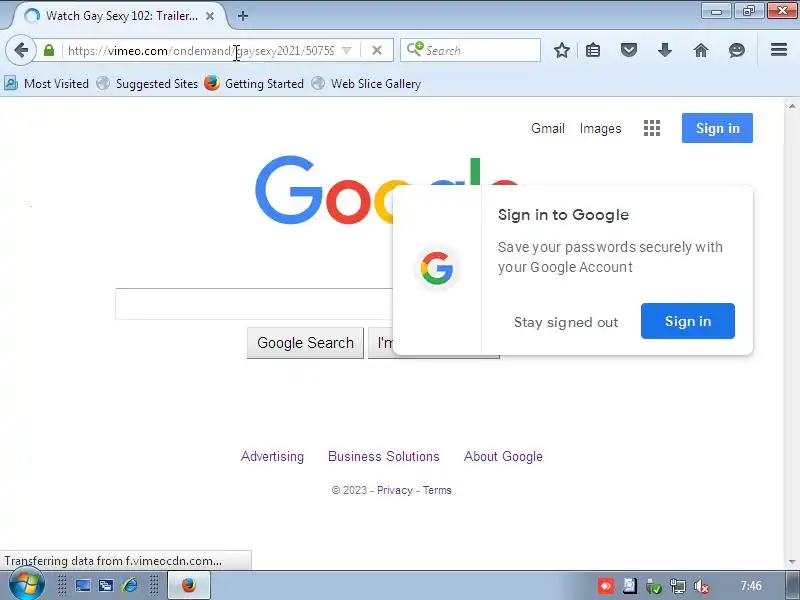Click the address bar URL field
This screenshot has height=600, width=800.
201,51
